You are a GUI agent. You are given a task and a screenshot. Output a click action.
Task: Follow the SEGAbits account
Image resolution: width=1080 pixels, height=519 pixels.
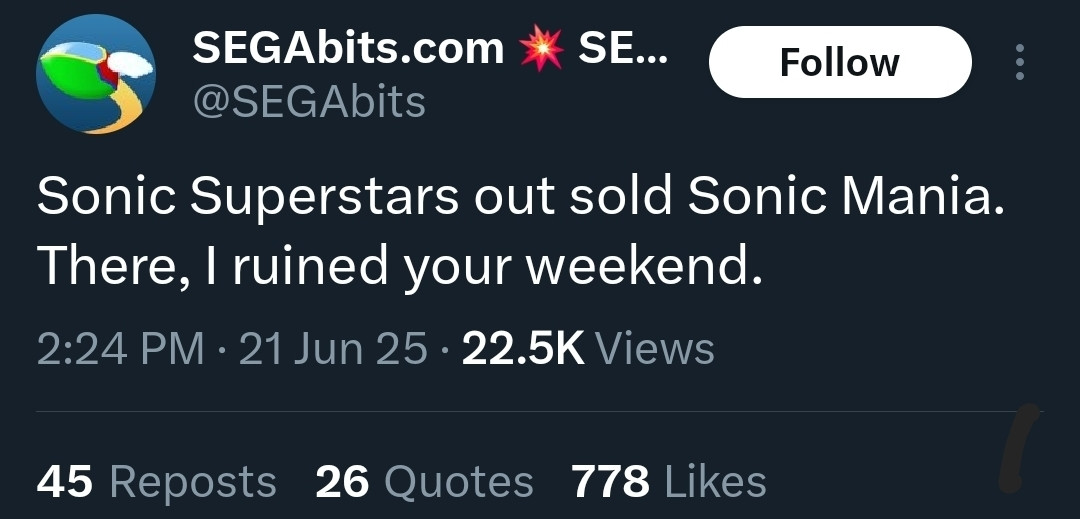[x=840, y=62]
